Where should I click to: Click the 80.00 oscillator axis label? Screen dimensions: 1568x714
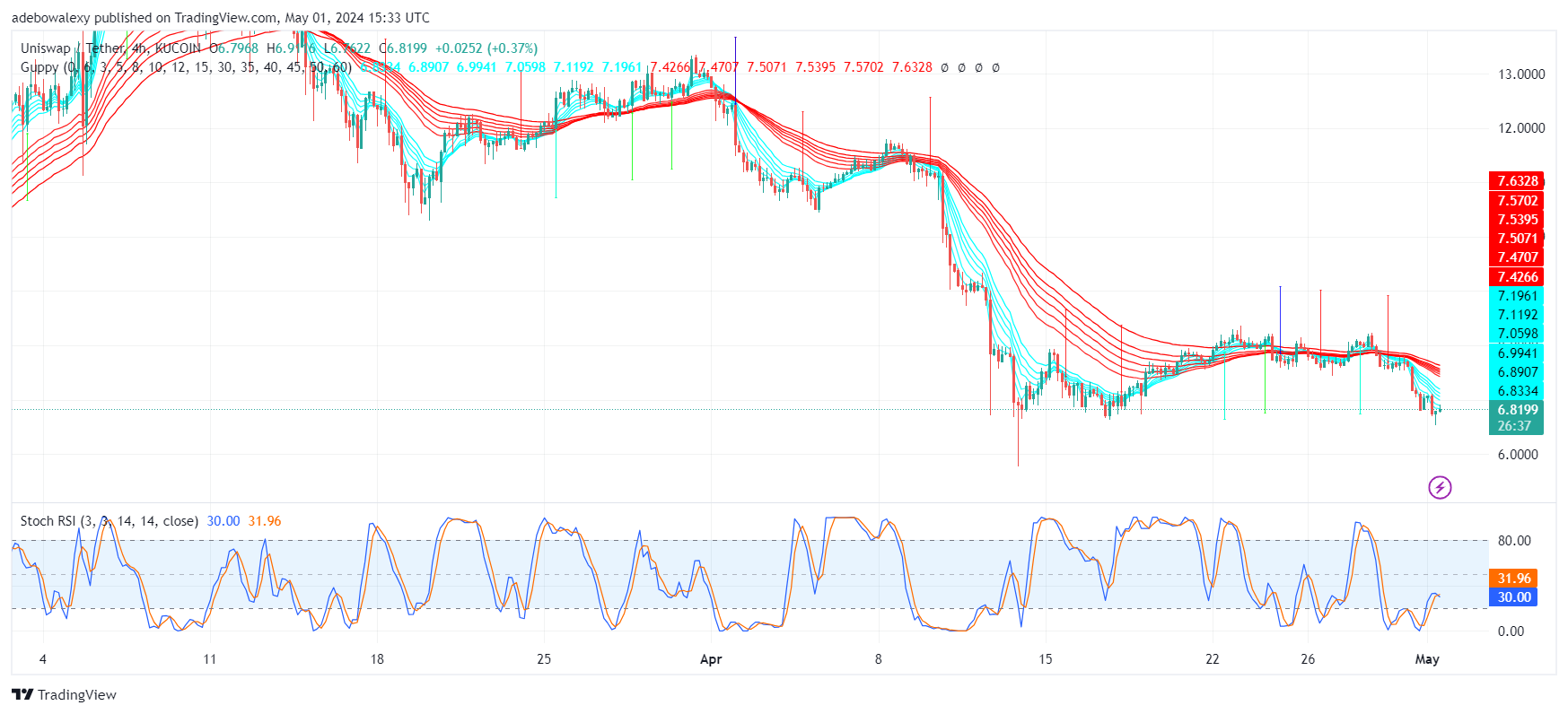pyautogui.click(x=1514, y=541)
